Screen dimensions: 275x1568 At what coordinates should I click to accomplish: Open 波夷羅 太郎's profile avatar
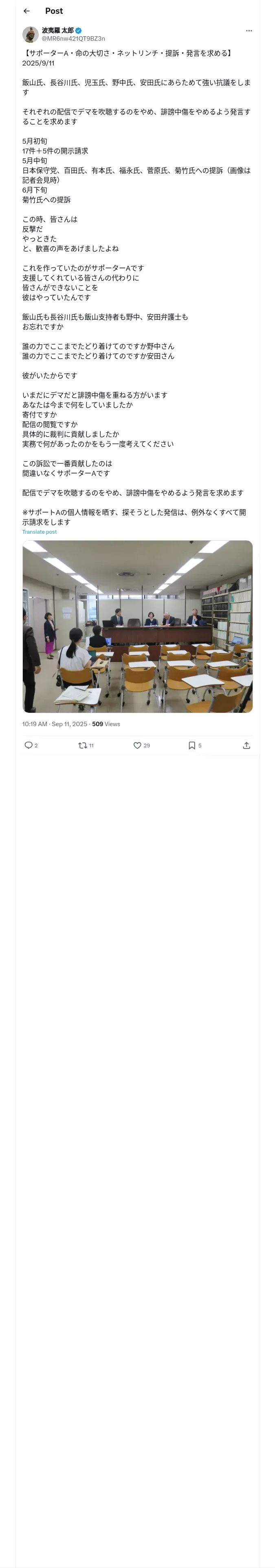click(x=31, y=34)
